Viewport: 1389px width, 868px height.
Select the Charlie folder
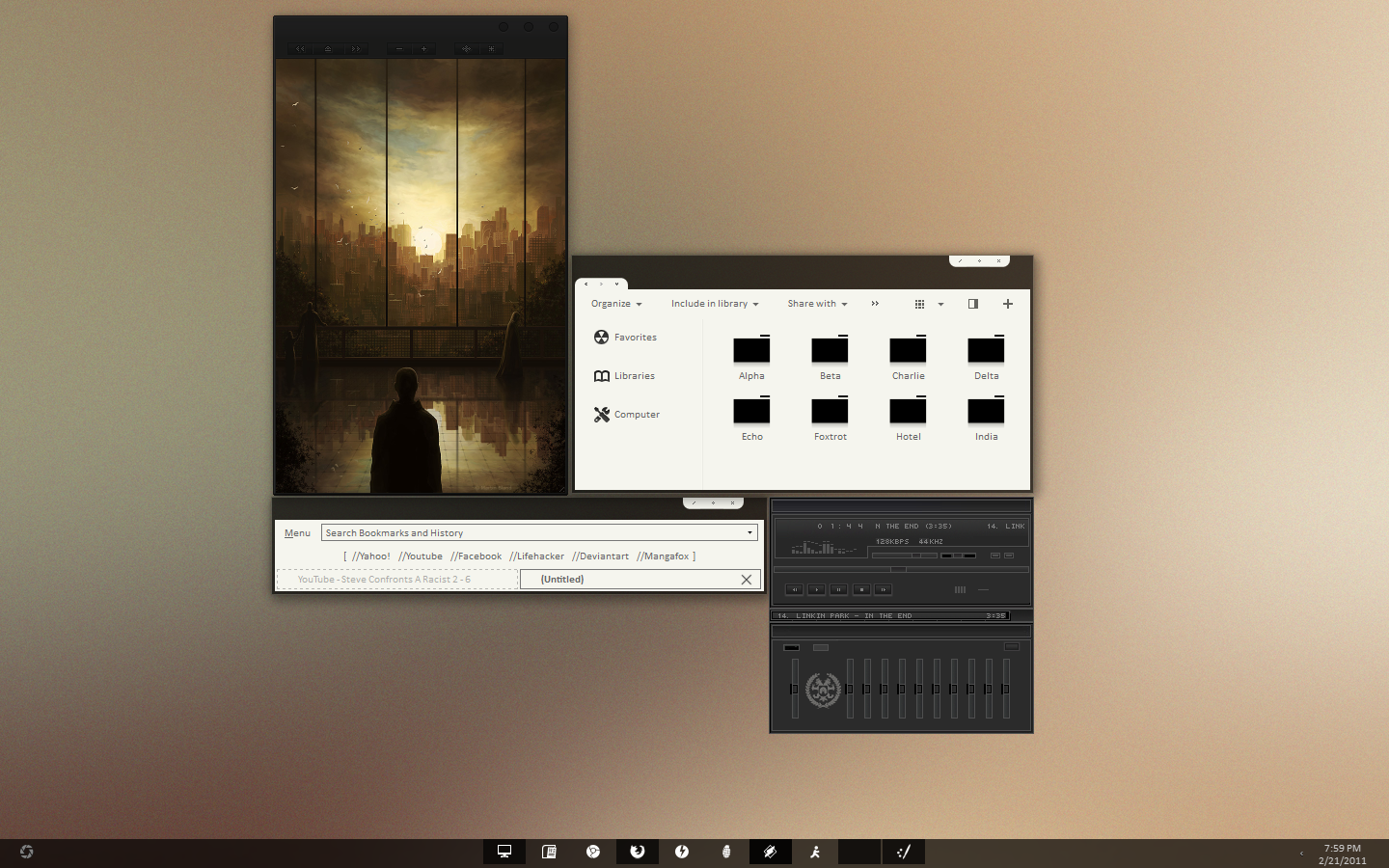pyautogui.click(x=908, y=358)
